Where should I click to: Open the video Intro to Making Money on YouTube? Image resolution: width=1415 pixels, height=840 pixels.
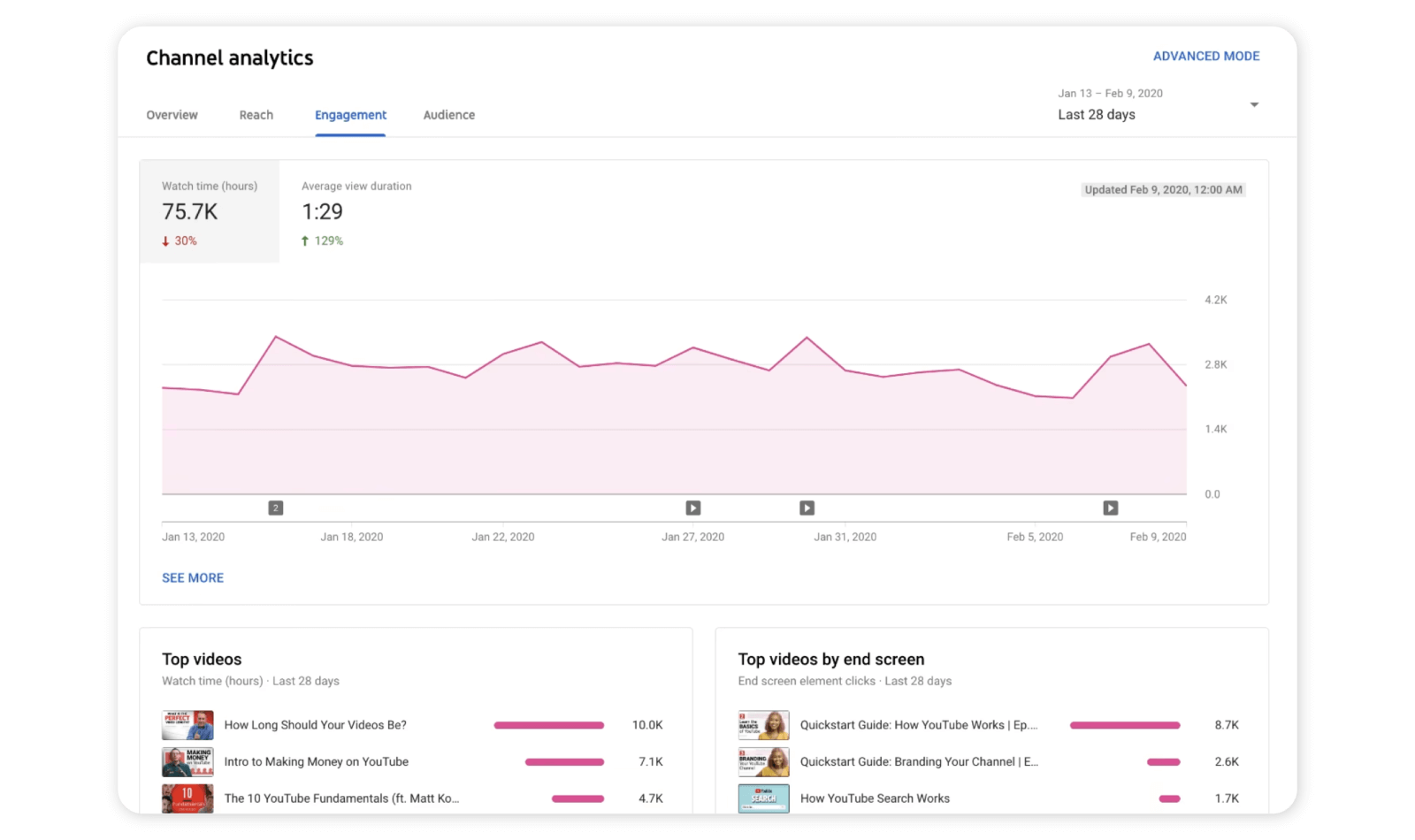317,761
